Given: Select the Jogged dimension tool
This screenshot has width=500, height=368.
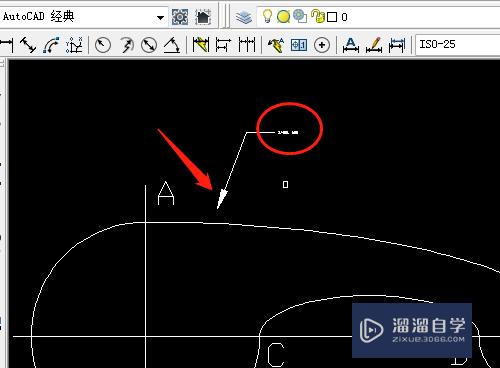Looking at the screenshot, I should (x=126, y=45).
